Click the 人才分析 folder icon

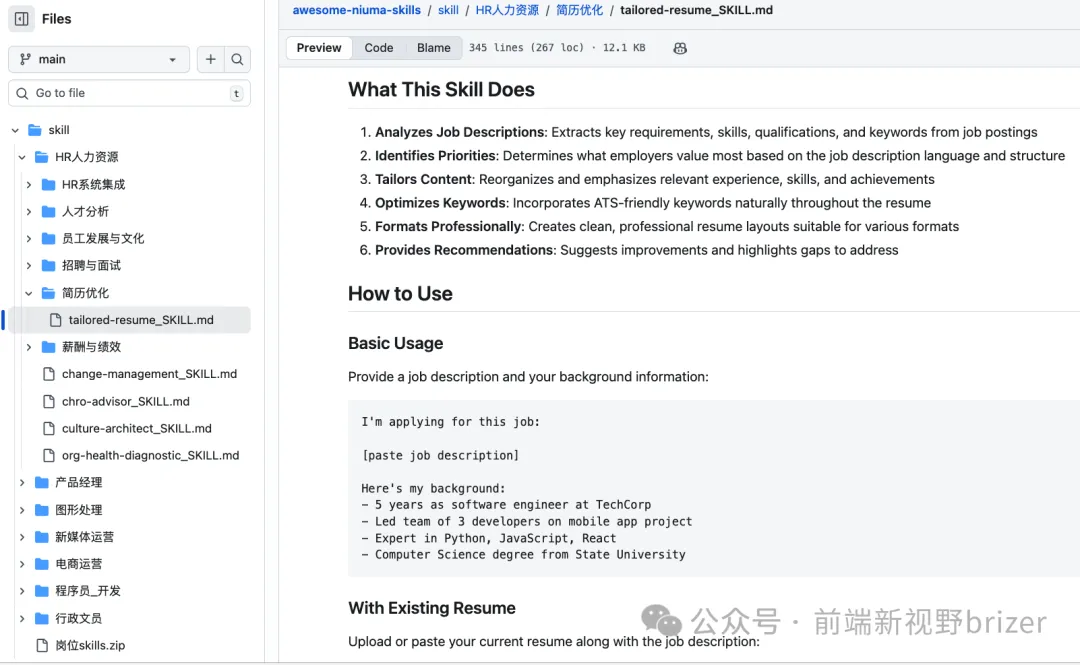tap(49, 212)
